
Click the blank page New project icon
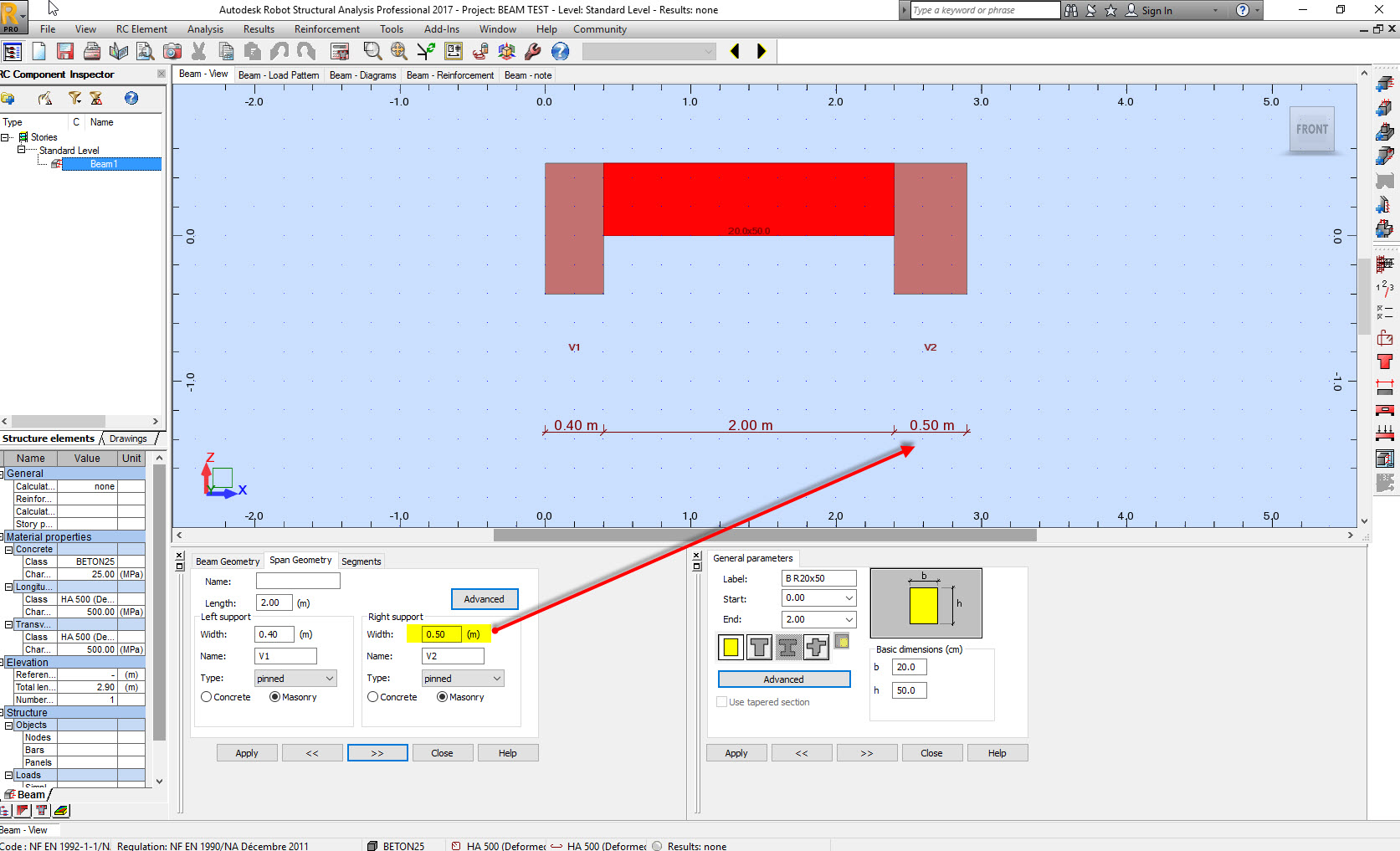38,51
